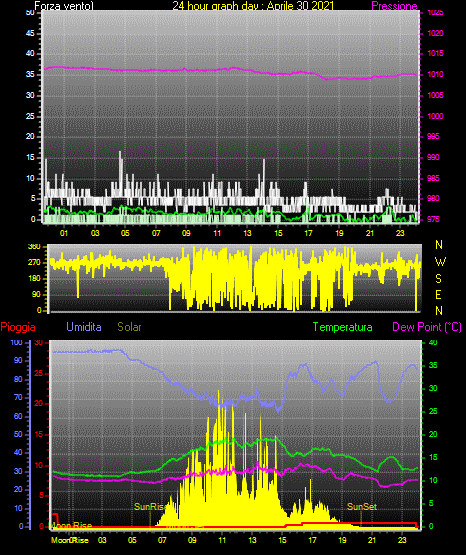
Task: Select the red 'Pioggia' legend label
Action: point(18,327)
